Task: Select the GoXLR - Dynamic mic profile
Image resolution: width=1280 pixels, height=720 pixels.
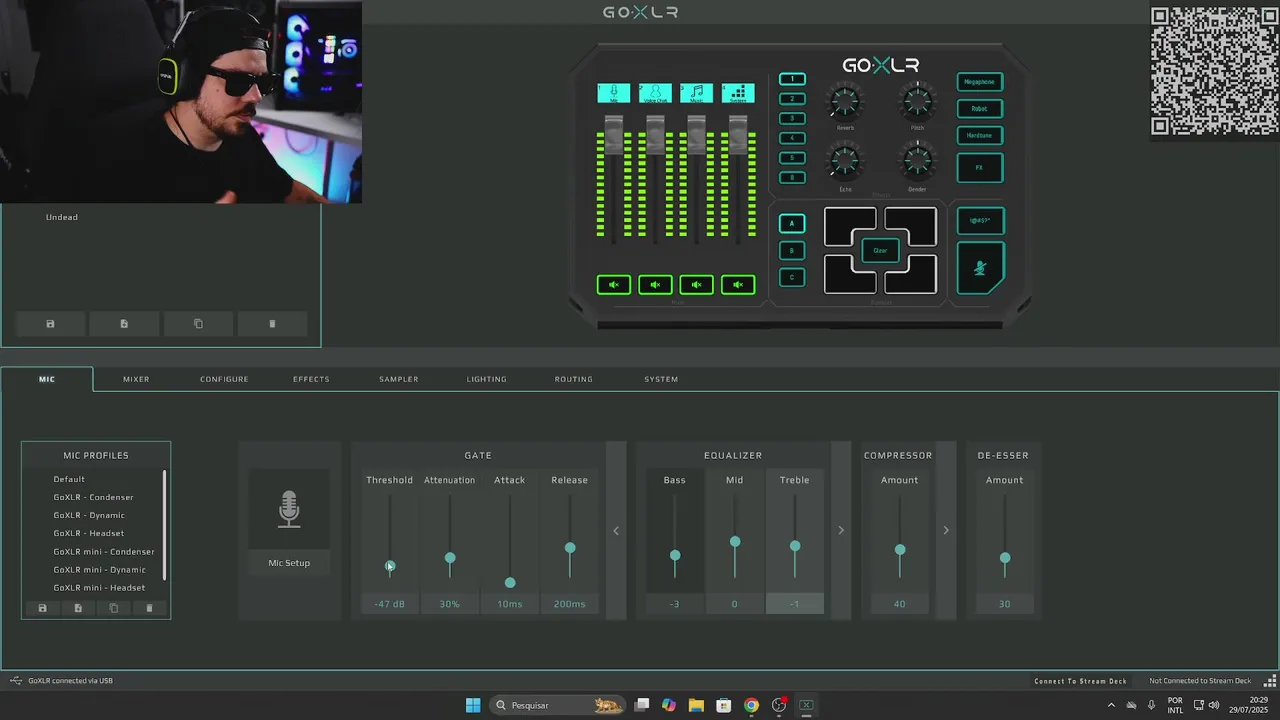Action: (89, 515)
